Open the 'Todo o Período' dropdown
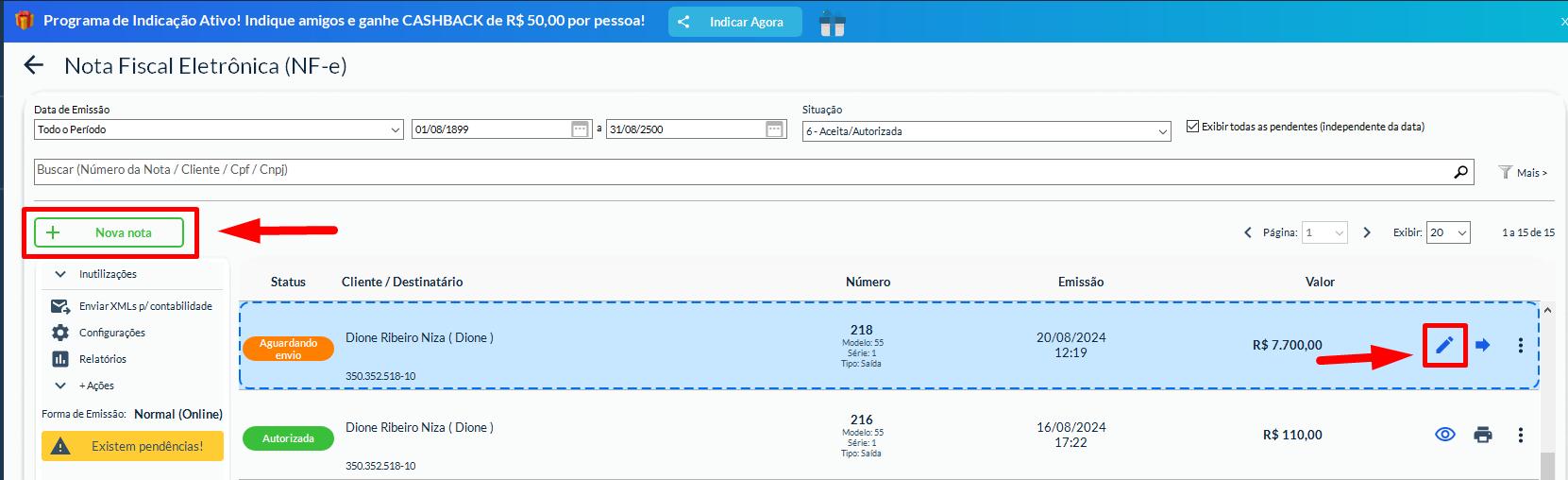Viewport: 1568px width, 480px height. 219,129
